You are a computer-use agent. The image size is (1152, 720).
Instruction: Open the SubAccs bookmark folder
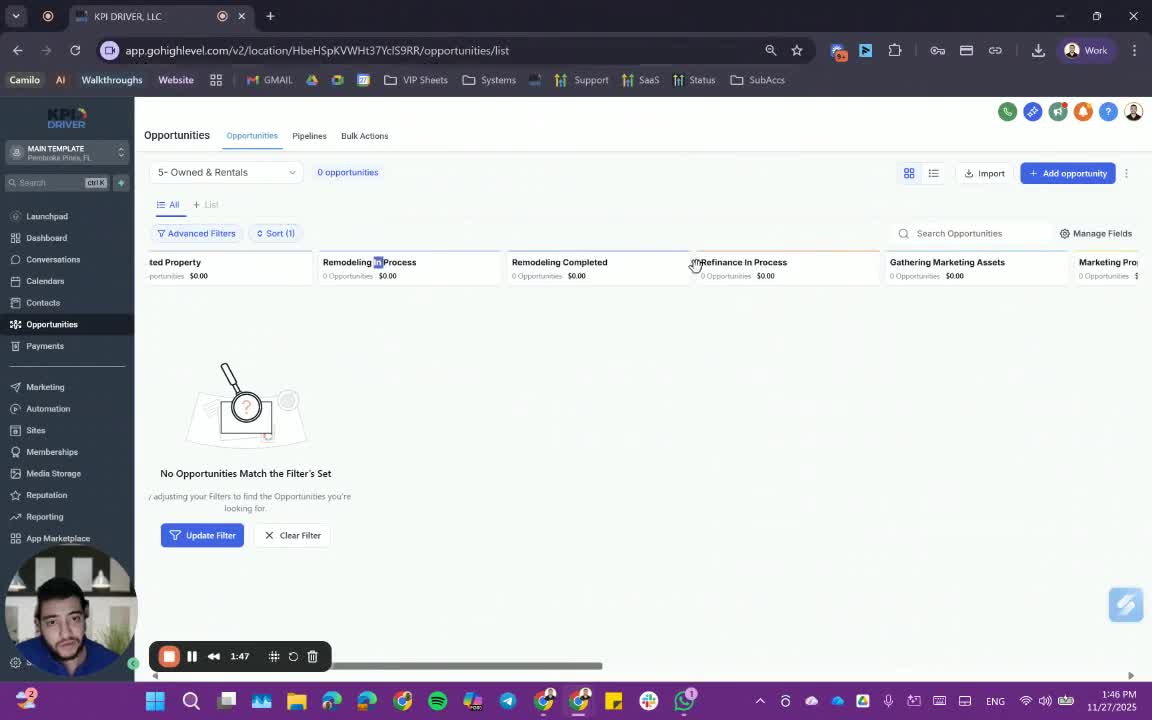pyautogui.click(x=757, y=80)
